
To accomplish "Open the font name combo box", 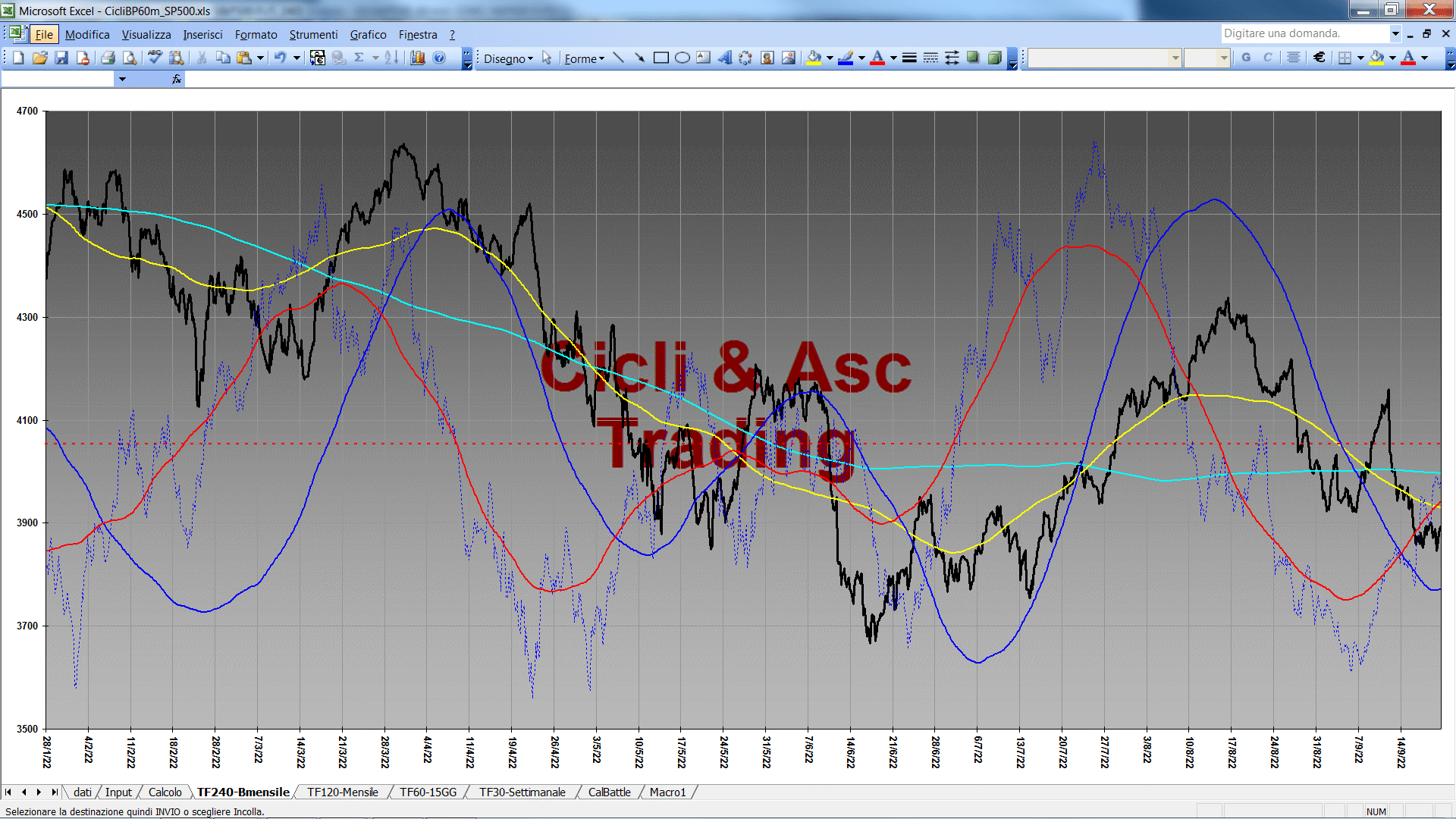I will click(1104, 58).
